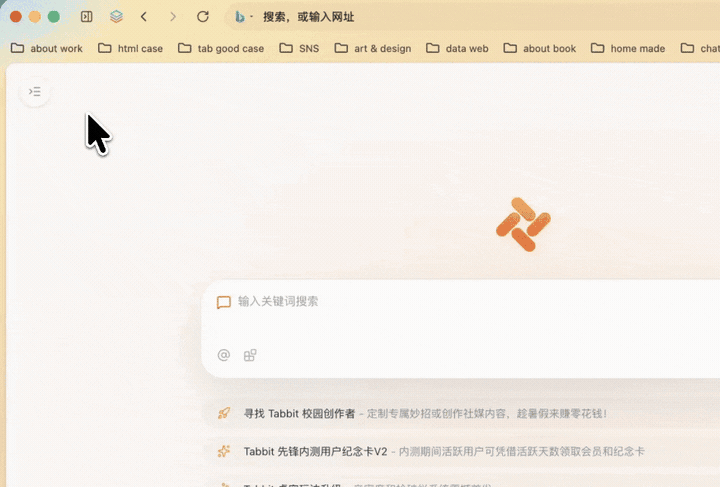Click the @ mention icon
The image size is (720, 487).
pyautogui.click(x=224, y=355)
